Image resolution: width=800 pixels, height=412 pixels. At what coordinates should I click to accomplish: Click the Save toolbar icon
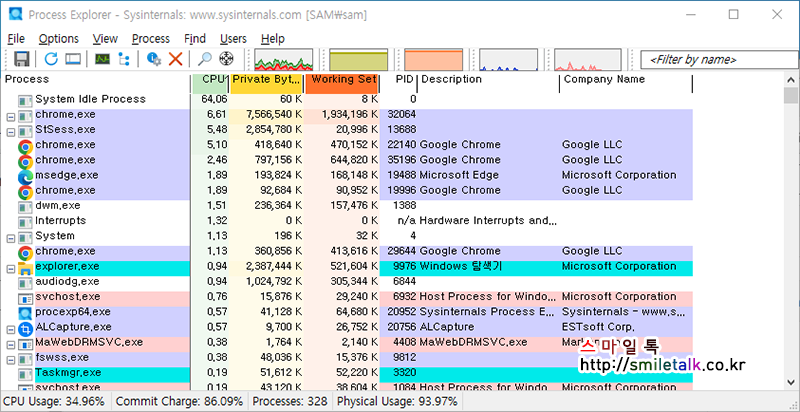pyautogui.click(x=21, y=59)
